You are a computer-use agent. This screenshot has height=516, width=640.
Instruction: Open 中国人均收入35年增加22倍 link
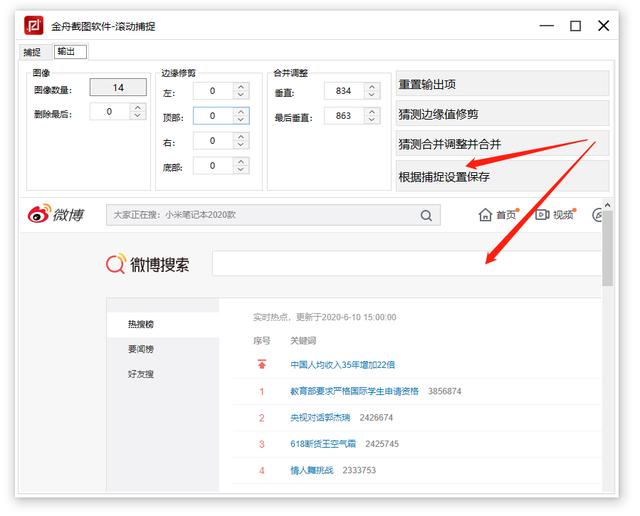[342, 365]
